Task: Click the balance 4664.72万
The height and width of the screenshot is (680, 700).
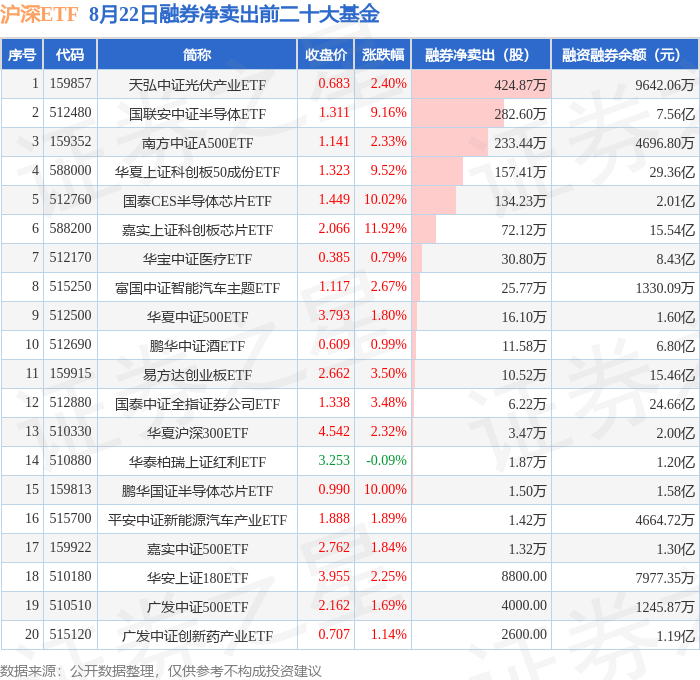Action: [665, 520]
